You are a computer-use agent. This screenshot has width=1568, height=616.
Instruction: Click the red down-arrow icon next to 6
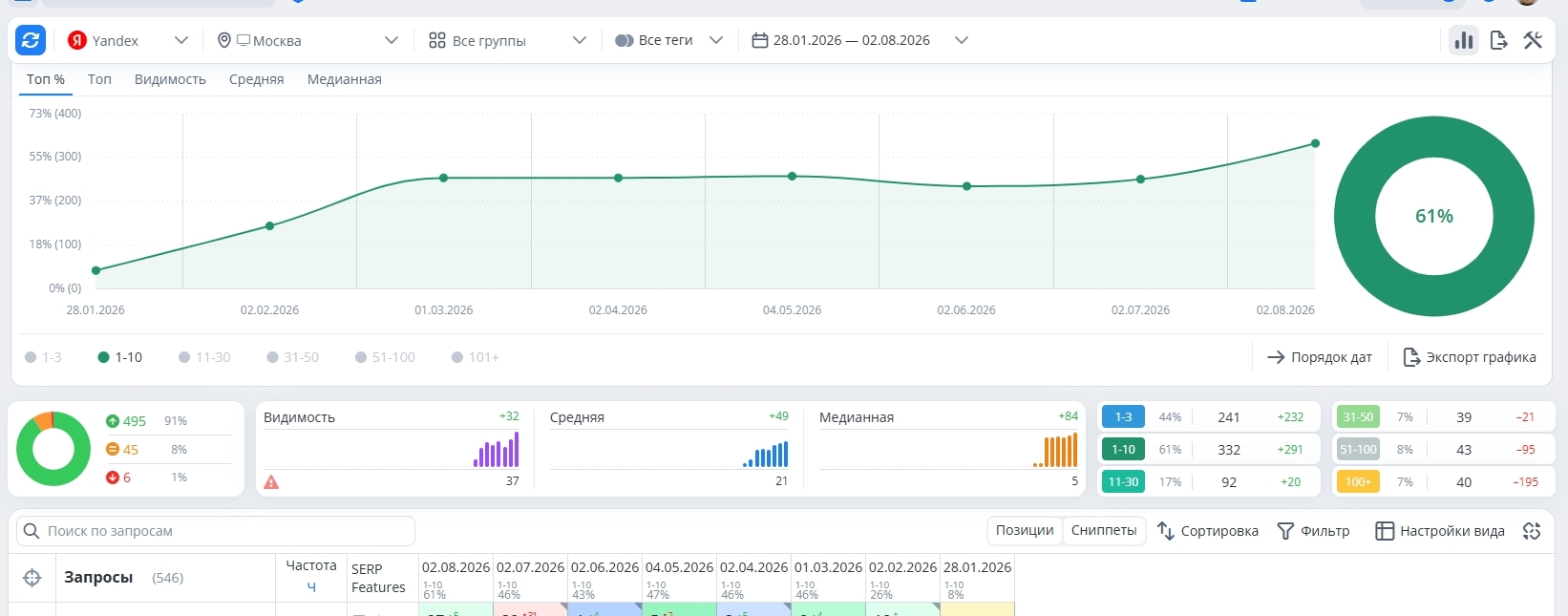click(113, 478)
